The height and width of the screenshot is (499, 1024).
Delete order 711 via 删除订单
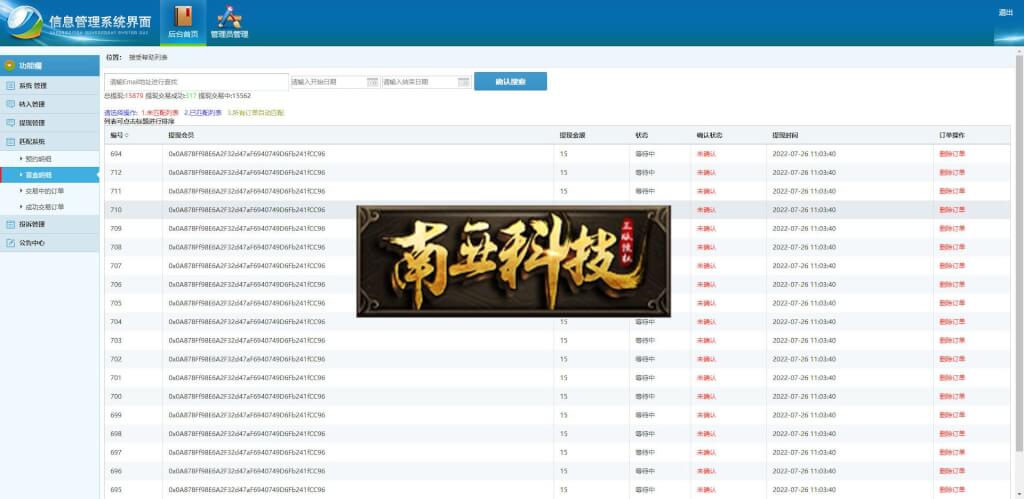952,191
